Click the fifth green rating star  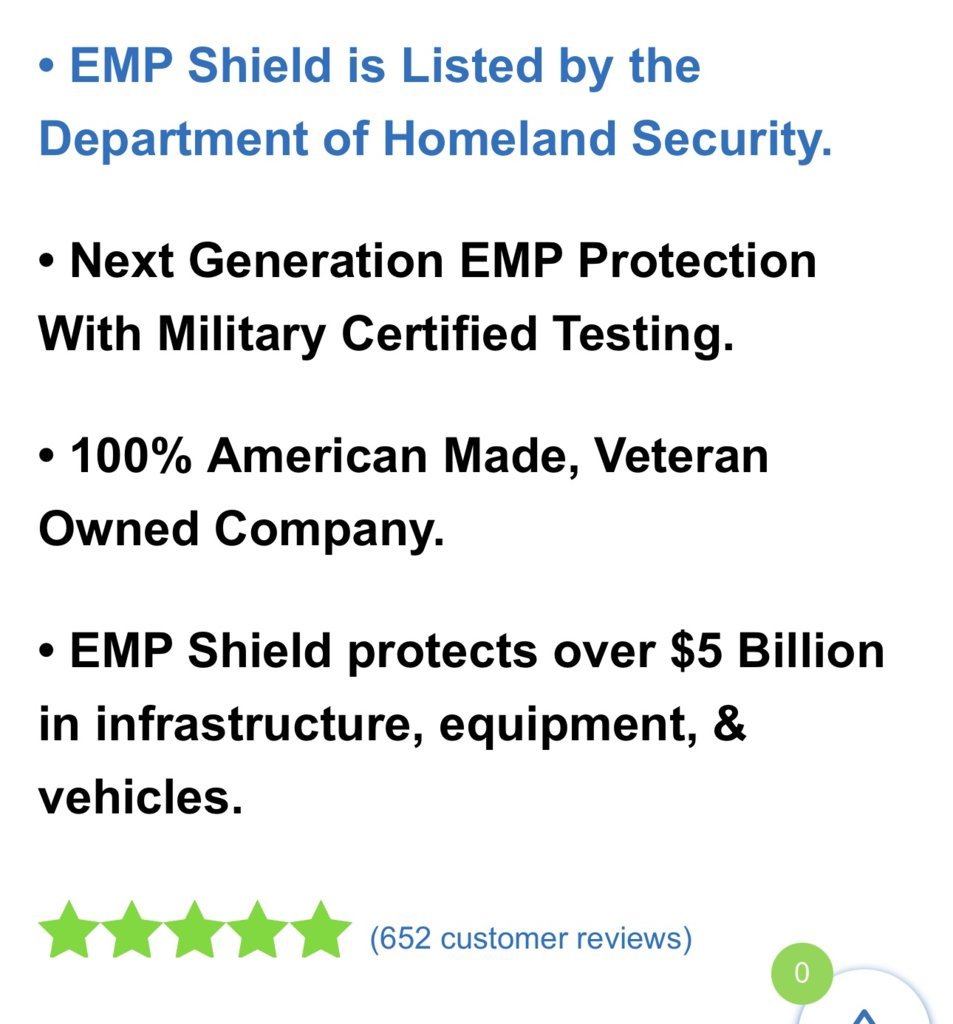point(321,930)
